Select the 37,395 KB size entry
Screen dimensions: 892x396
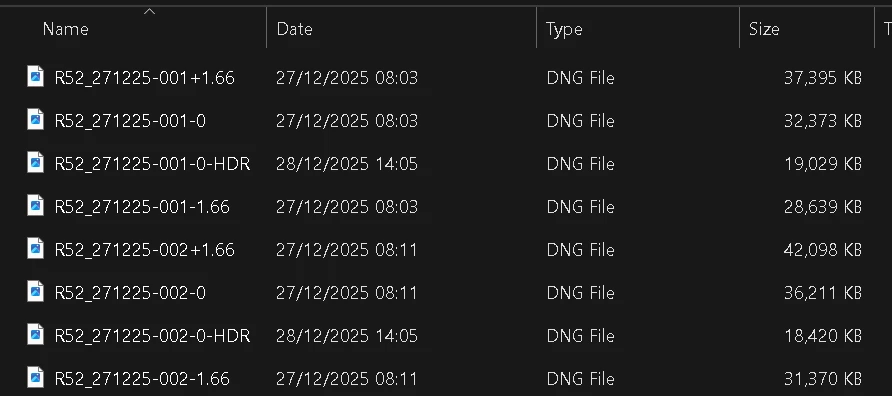pyautogui.click(x=823, y=78)
